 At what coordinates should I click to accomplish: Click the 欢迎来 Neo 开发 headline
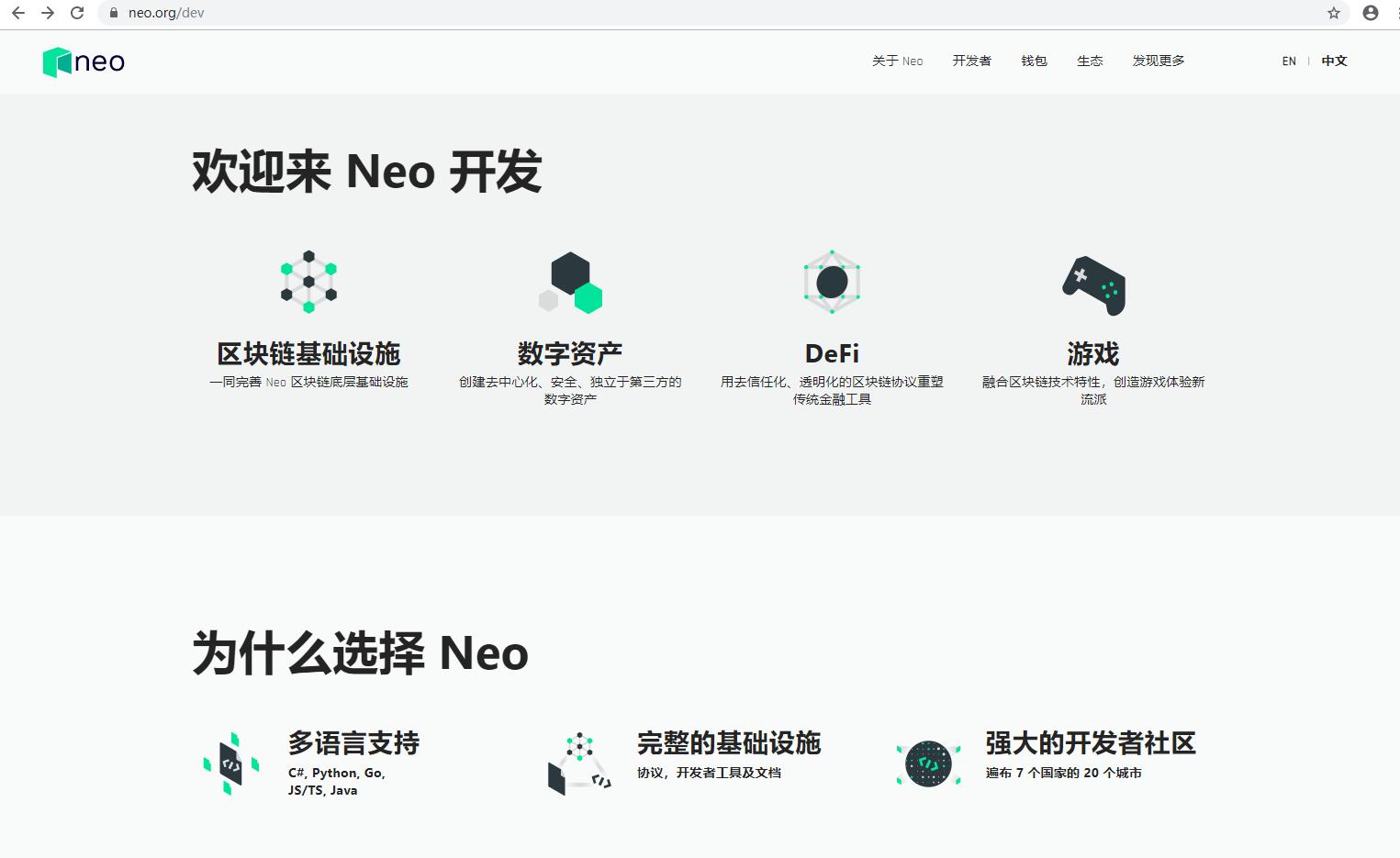click(367, 172)
